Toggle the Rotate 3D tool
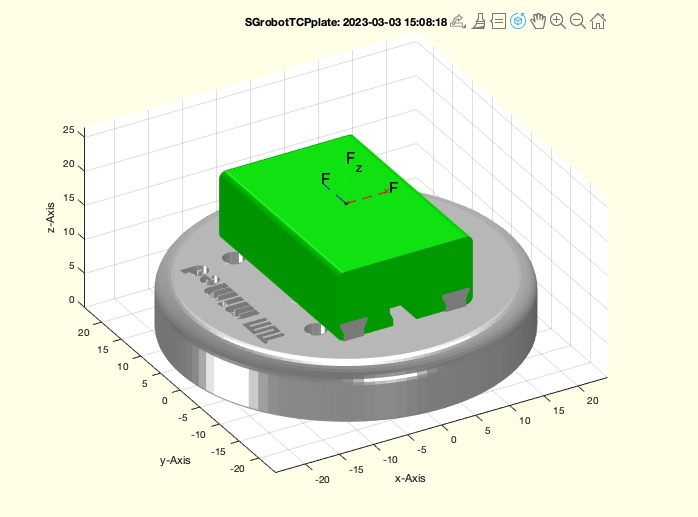 pyautogui.click(x=518, y=20)
